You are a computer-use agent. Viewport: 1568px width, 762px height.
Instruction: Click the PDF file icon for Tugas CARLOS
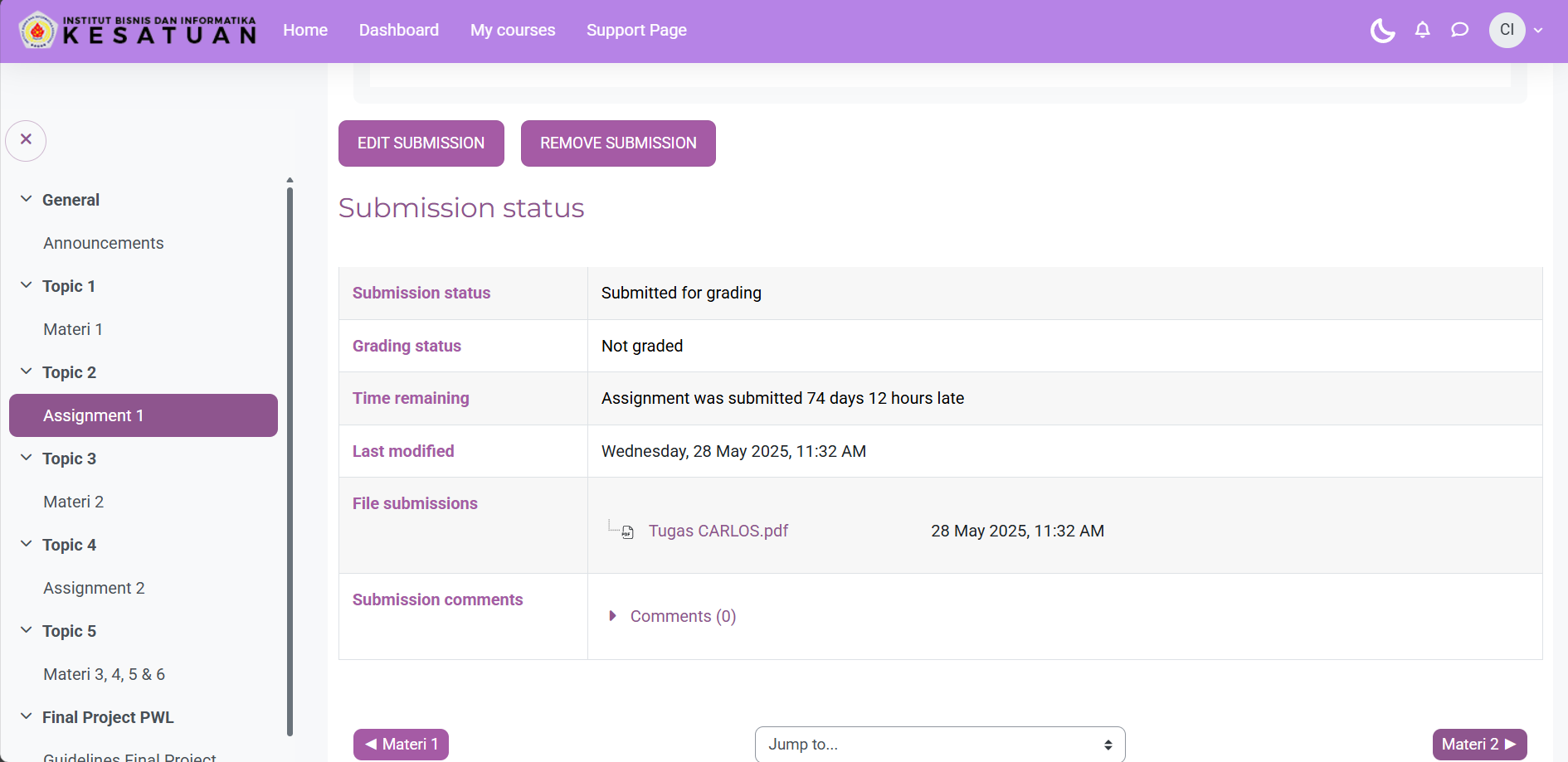628,532
